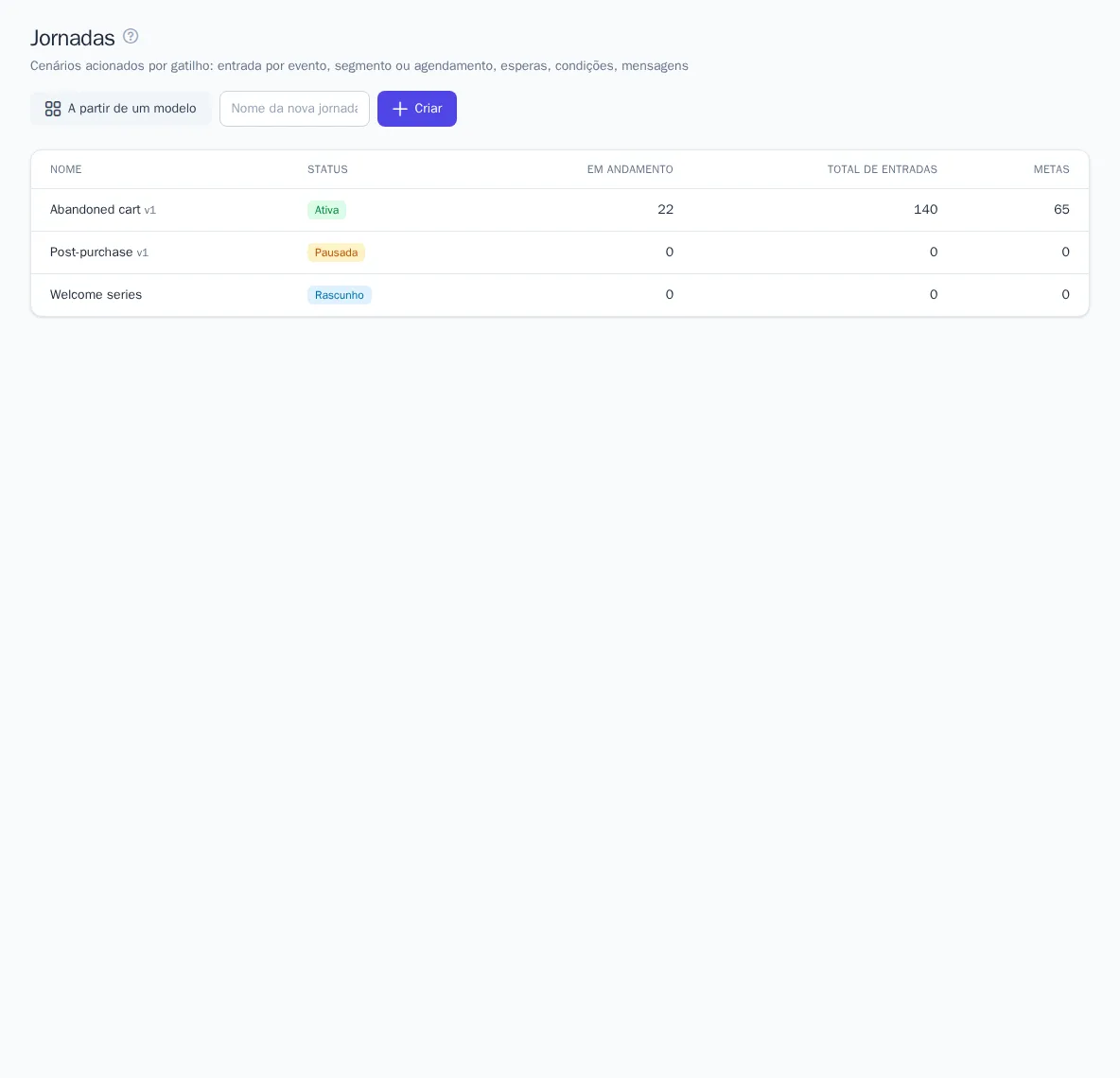The image size is (1120, 1078).
Task: Click the TOTAL DE ENTRADAS column header
Action: [x=883, y=169]
